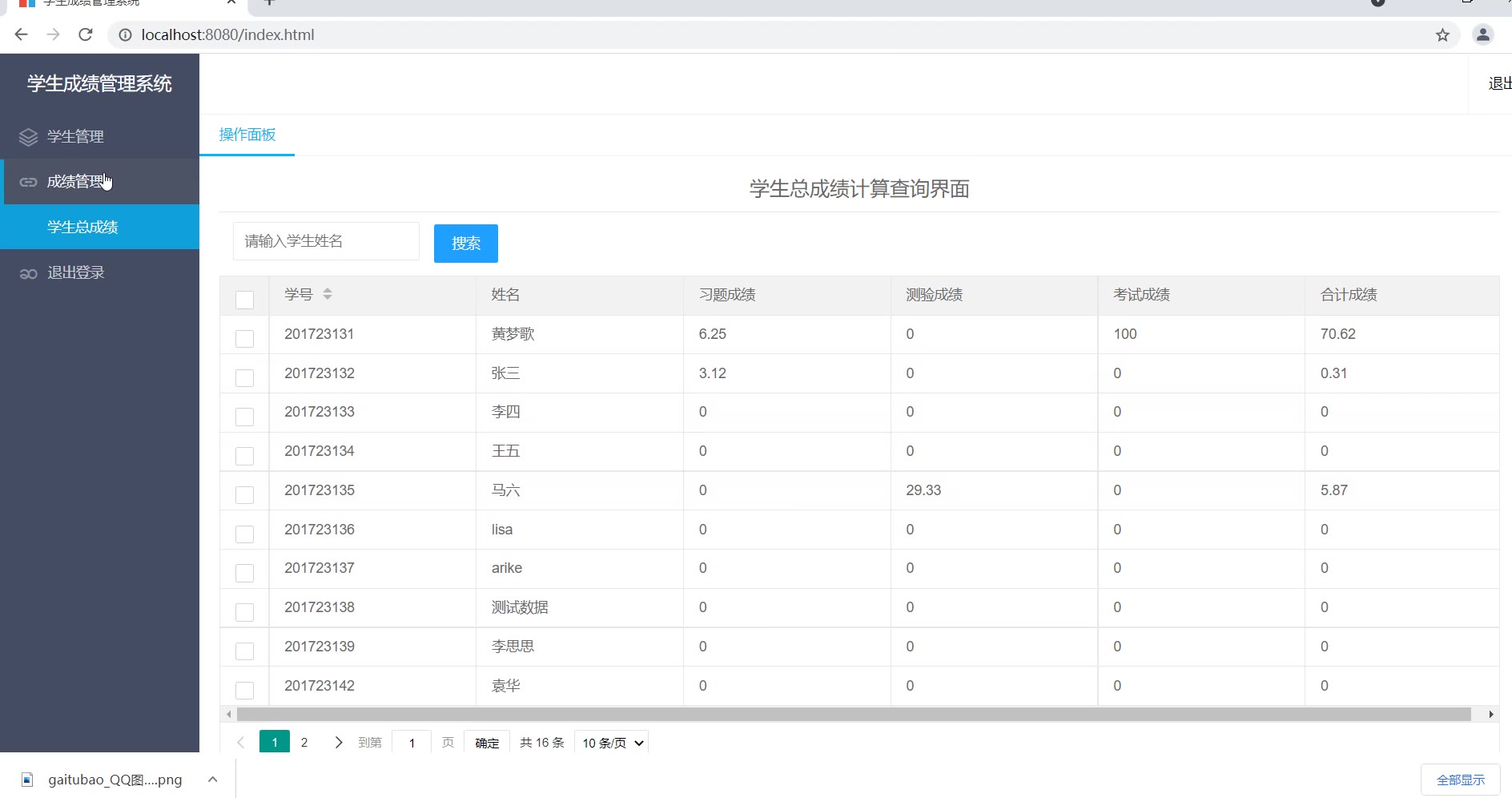Open the 10 条/页 page size dropdown
Viewport: 1512px width, 798px height.
[611, 743]
